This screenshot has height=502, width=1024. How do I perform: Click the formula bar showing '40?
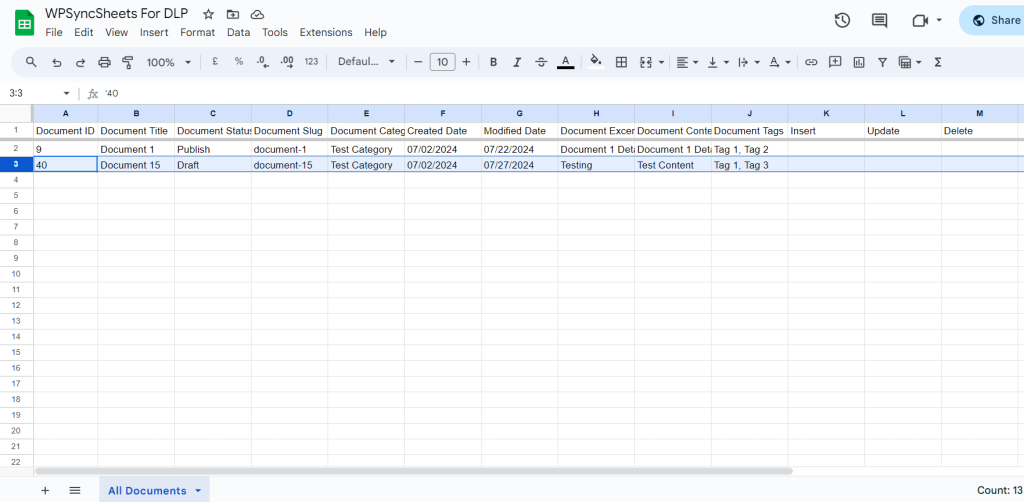click(562, 93)
